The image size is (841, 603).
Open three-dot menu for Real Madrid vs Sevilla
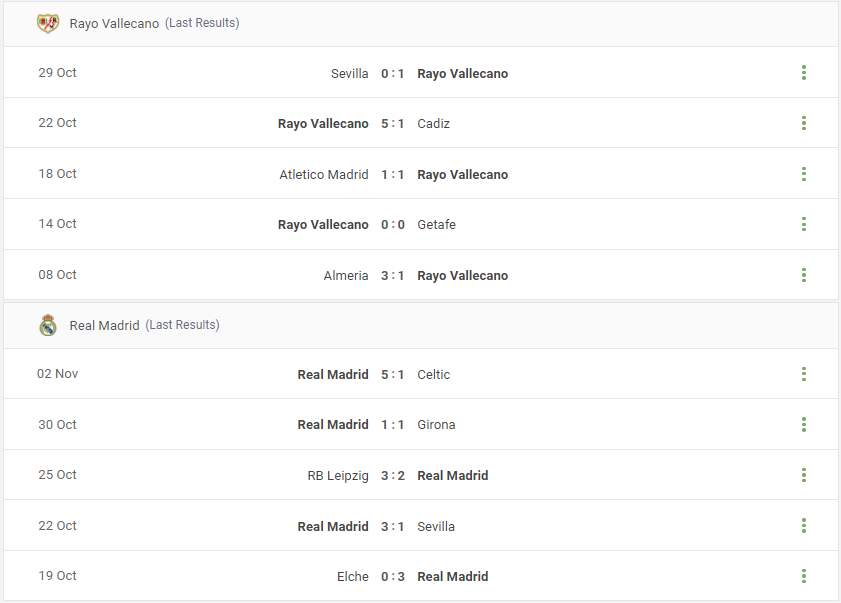pyautogui.click(x=803, y=526)
